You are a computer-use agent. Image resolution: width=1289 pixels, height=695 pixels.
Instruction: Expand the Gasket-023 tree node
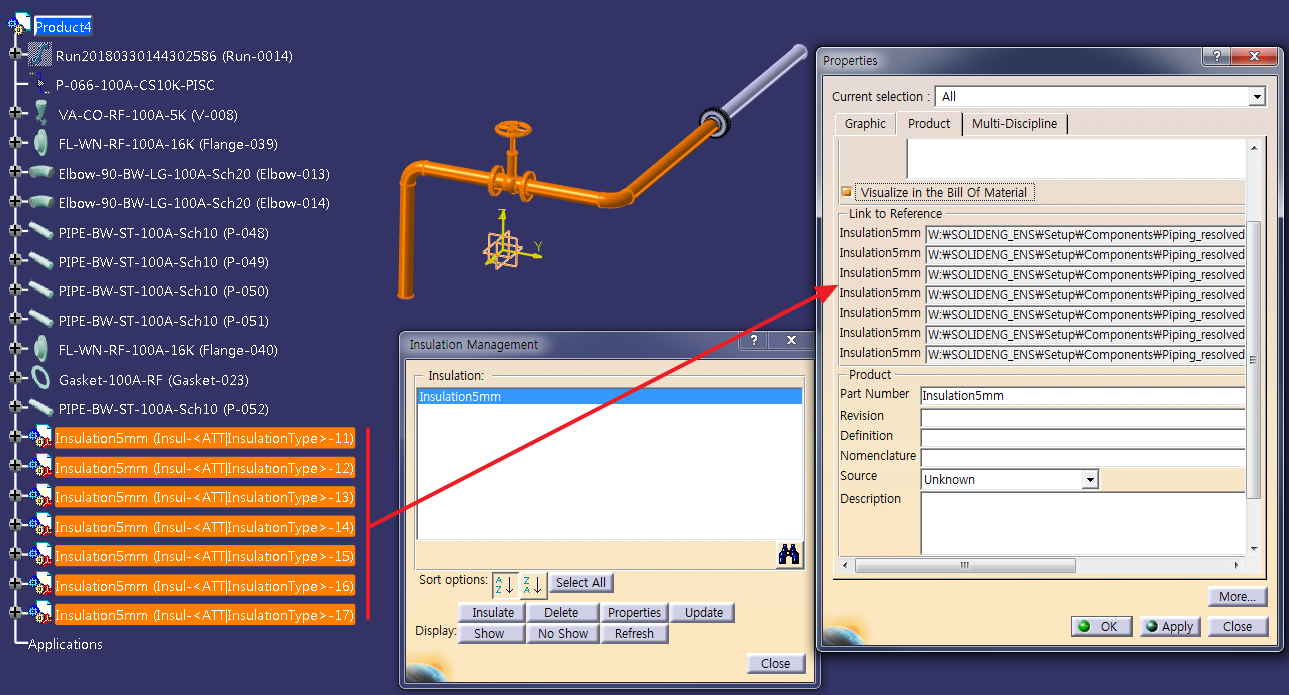click(17, 379)
